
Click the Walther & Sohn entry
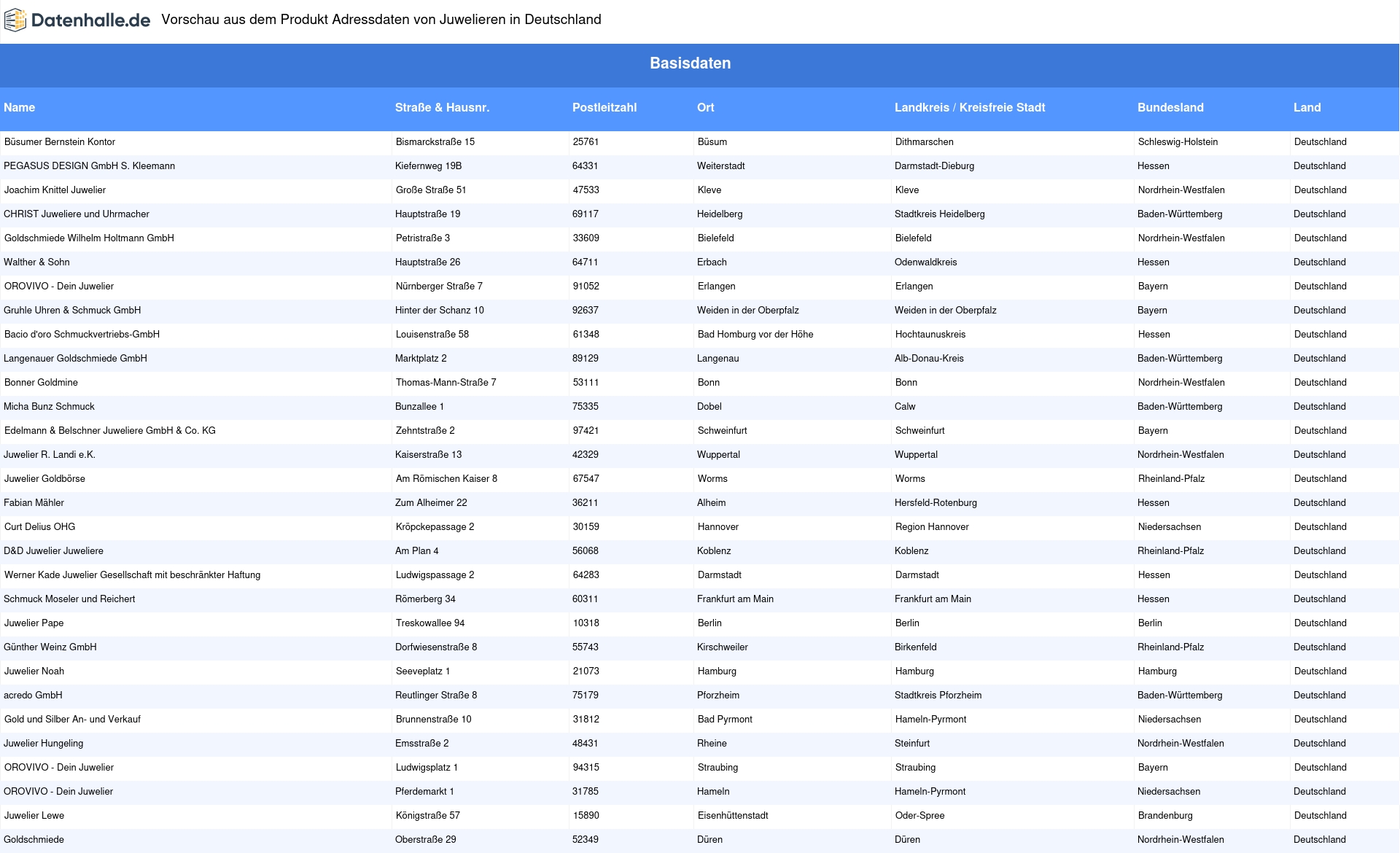(37, 262)
